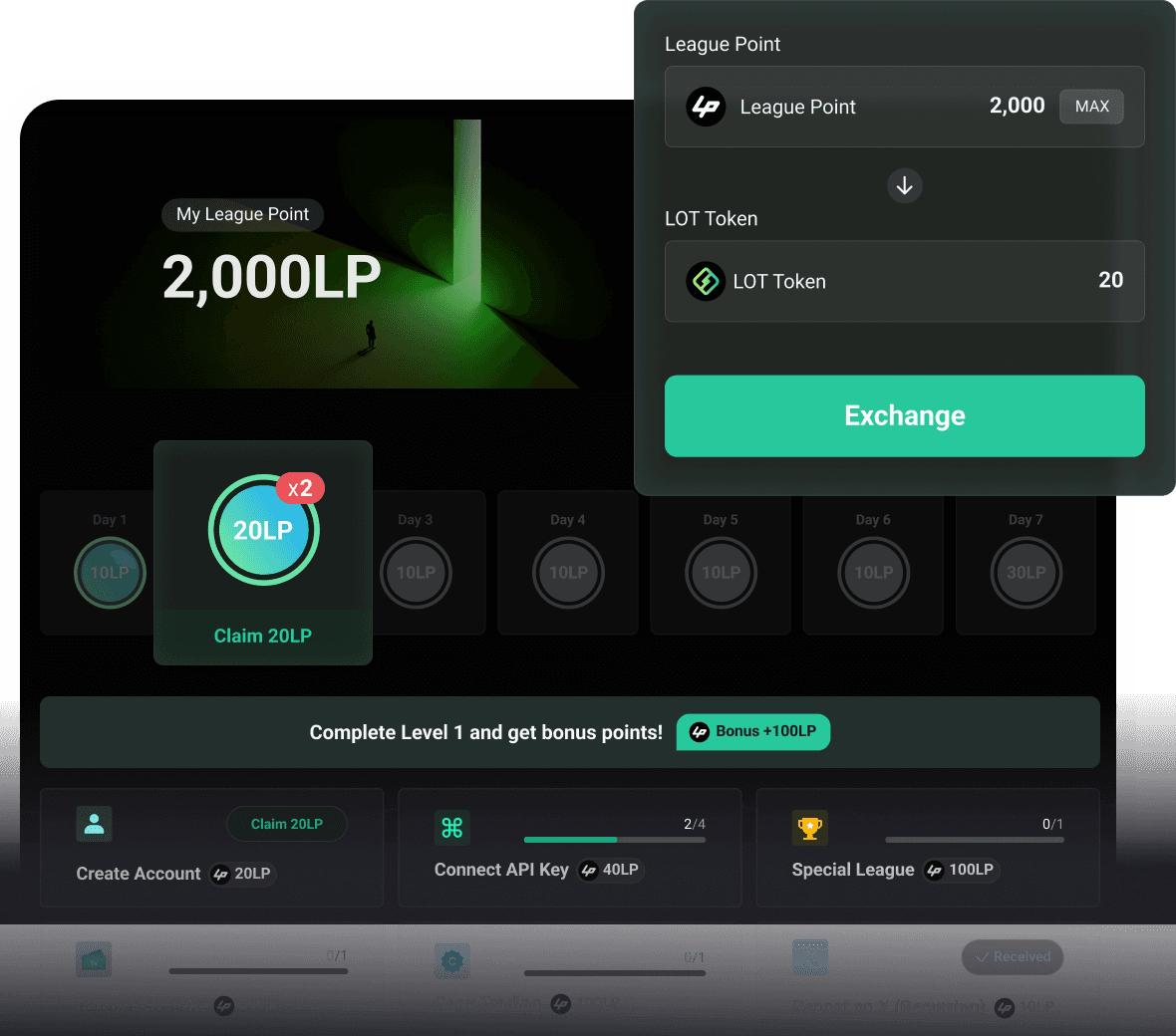
Task: Click the Special League progress bar
Action: [x=975, y=840]
